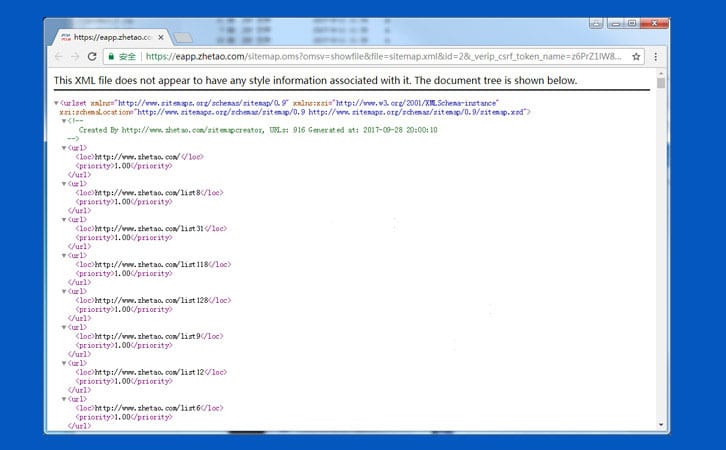726x450 pixels.
Task: Collapse url node containing list128
Action: pyautogui.click(x=64, y=291)
